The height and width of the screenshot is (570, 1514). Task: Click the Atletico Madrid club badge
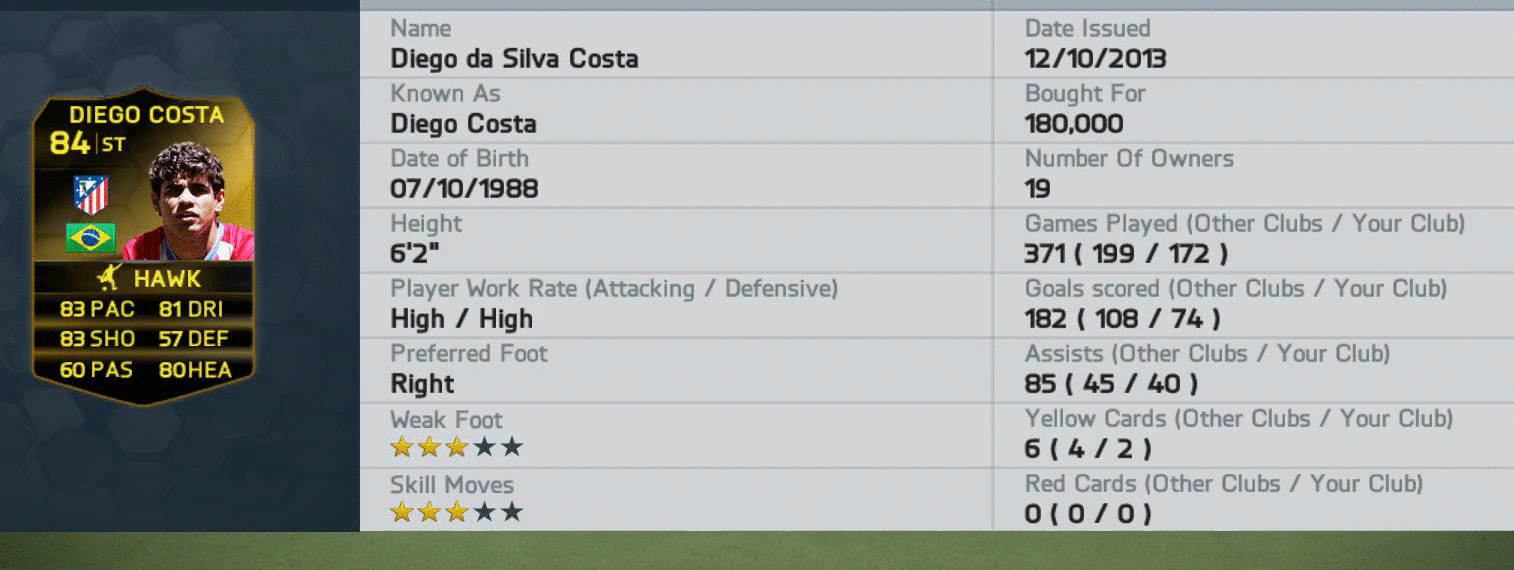pos(91,194)
